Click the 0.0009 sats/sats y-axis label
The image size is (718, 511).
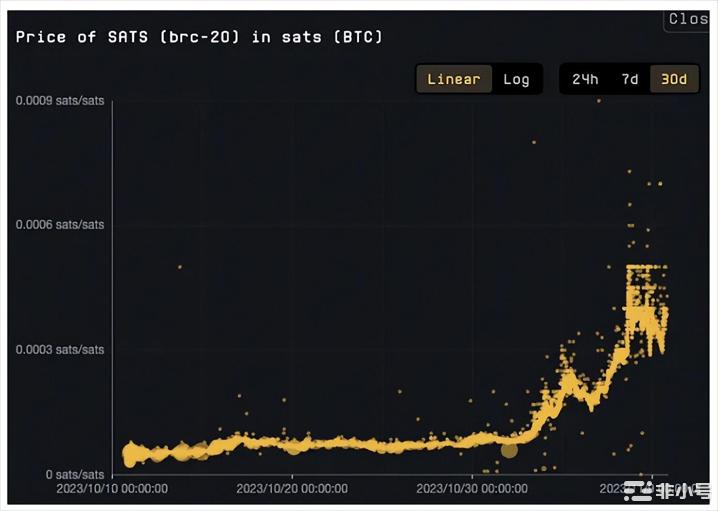tap(59, 100)
